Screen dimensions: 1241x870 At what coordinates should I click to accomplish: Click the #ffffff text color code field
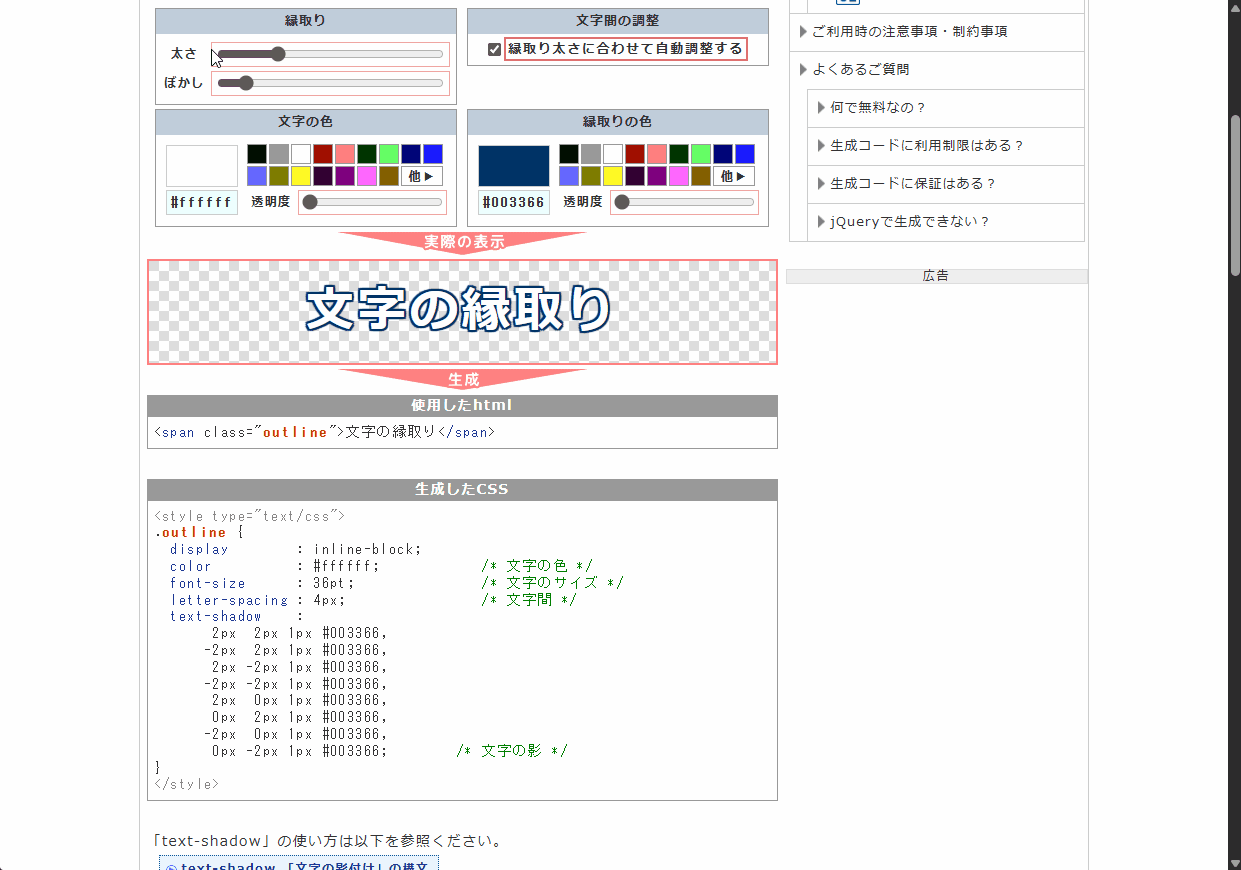click(202, 203)
